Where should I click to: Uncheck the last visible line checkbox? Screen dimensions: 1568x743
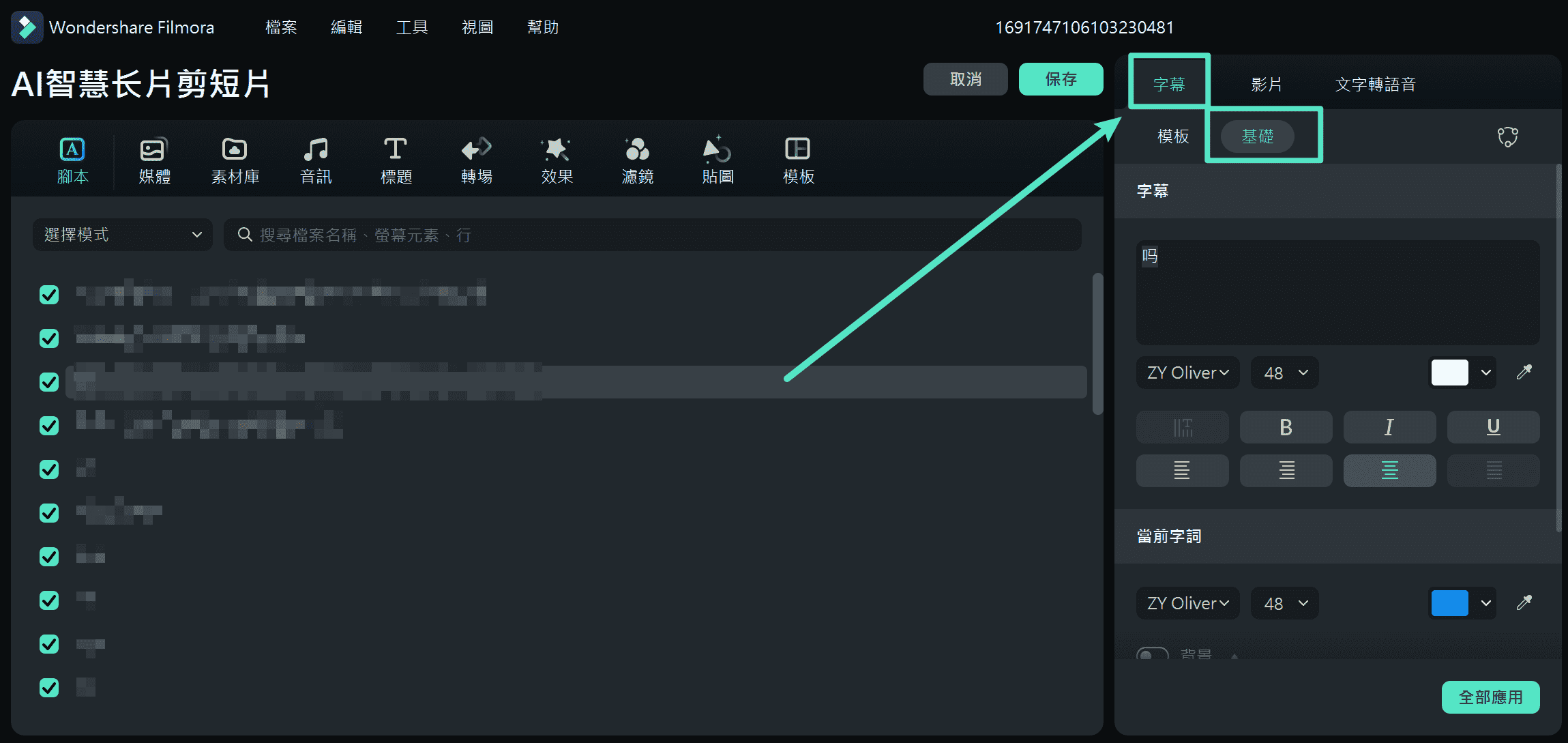point(49,688)
